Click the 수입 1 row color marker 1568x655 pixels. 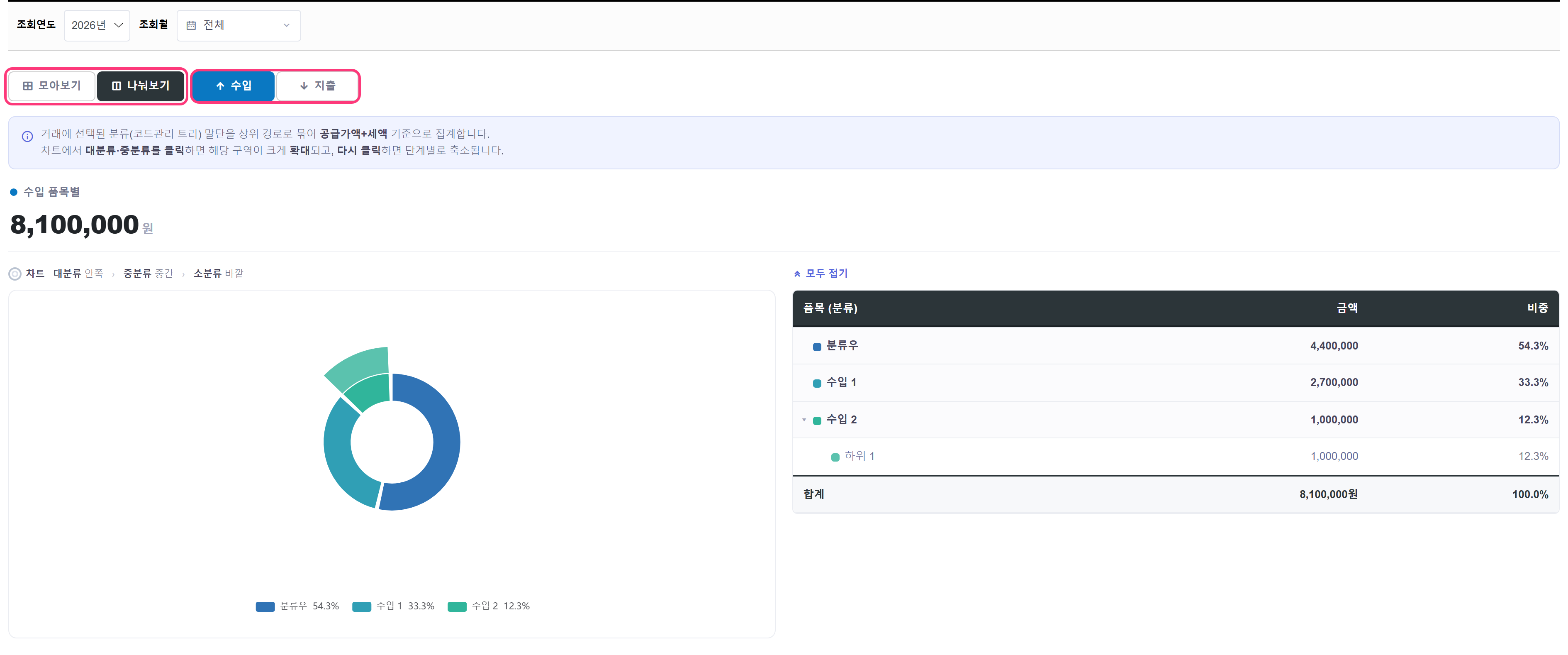click(817, 383)
